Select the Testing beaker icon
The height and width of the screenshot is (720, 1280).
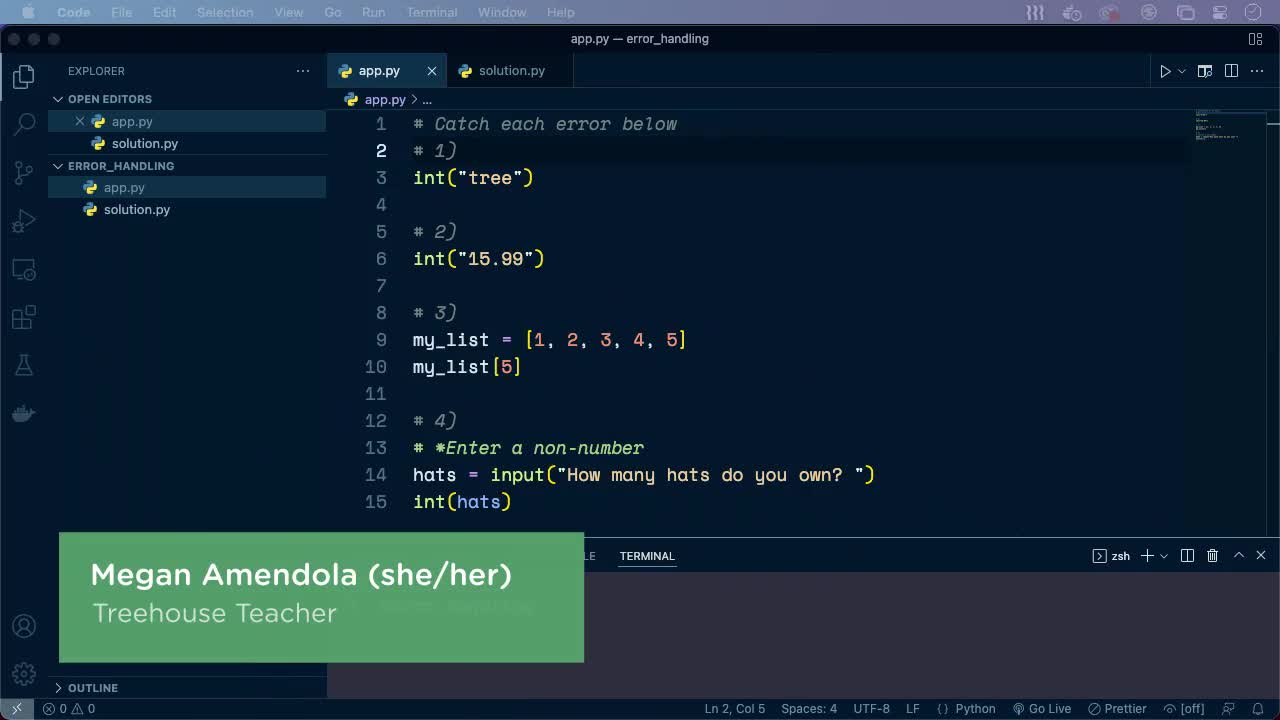tap(23, 365)
